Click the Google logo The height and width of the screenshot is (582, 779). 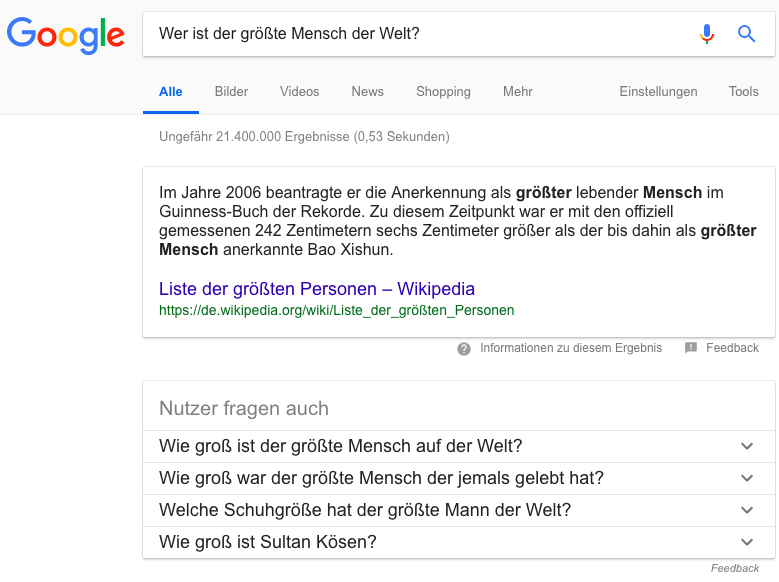coord(66,35)
